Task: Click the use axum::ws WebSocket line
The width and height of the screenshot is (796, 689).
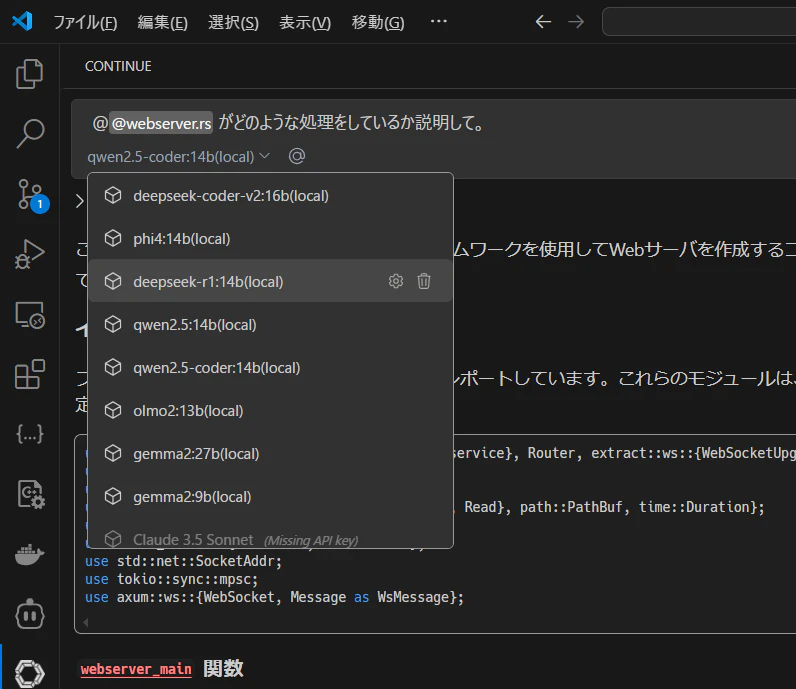Action: (274, 597)
